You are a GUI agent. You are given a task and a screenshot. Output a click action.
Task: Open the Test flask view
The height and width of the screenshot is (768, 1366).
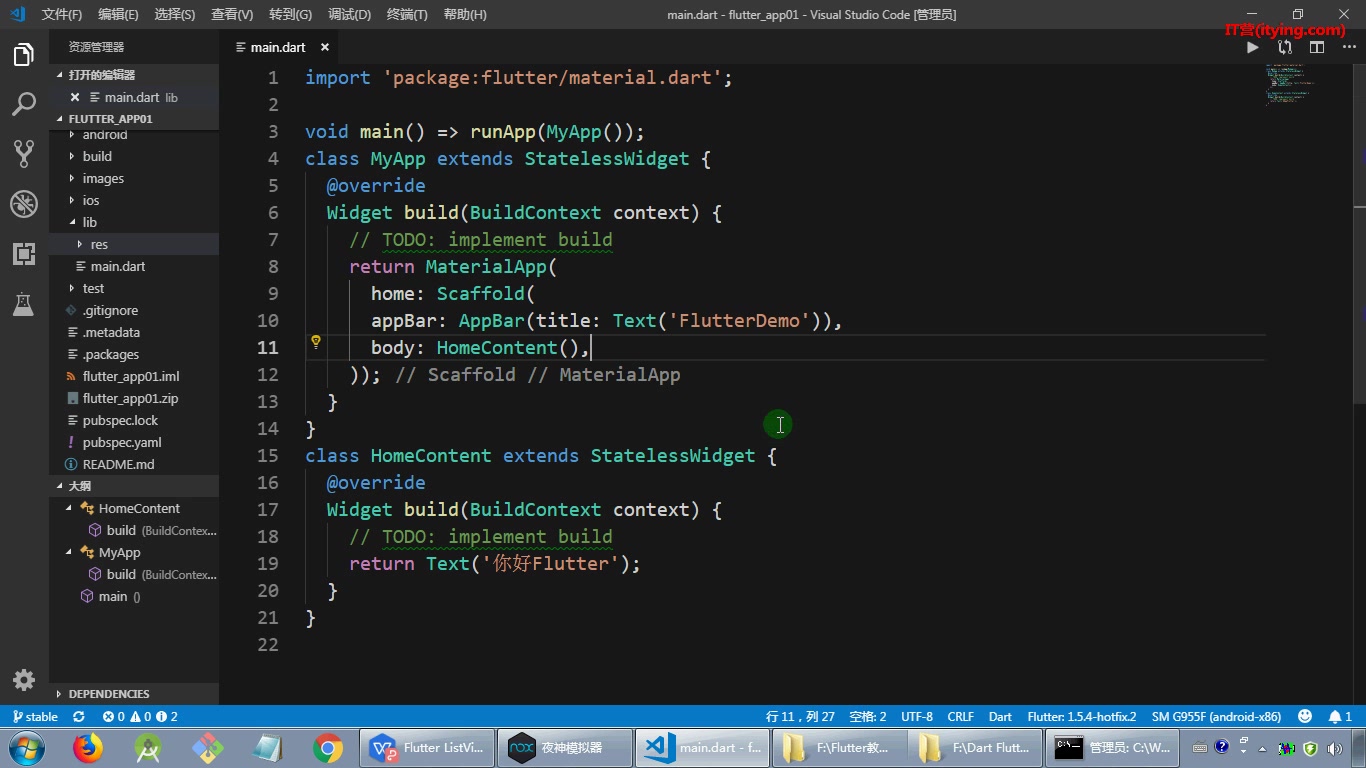(x=24, y=304)
